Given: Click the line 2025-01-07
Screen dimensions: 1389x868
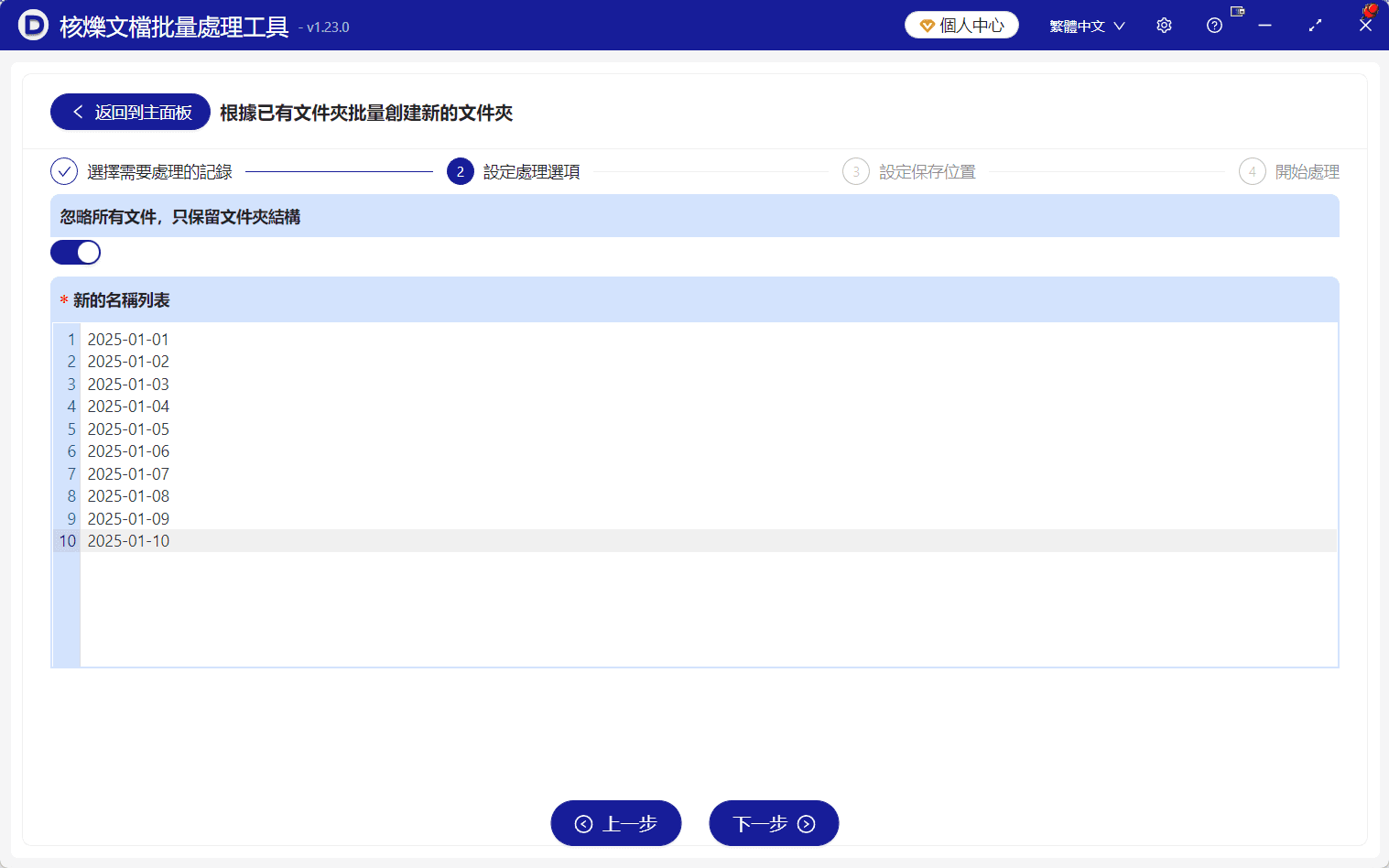Looking at the screenshot, I should pos(128,474).
